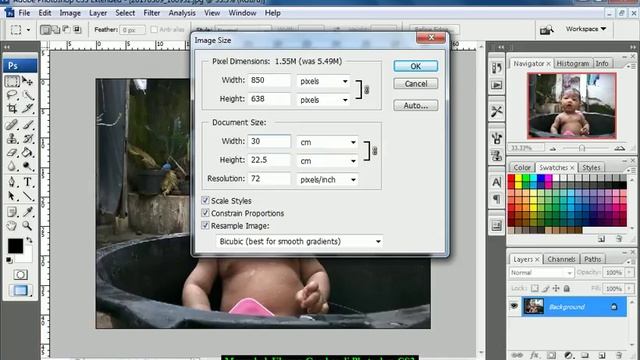Click OK in Image Size dialog
This screenshot has height=360, width=640.
click(x=416, y=66)
